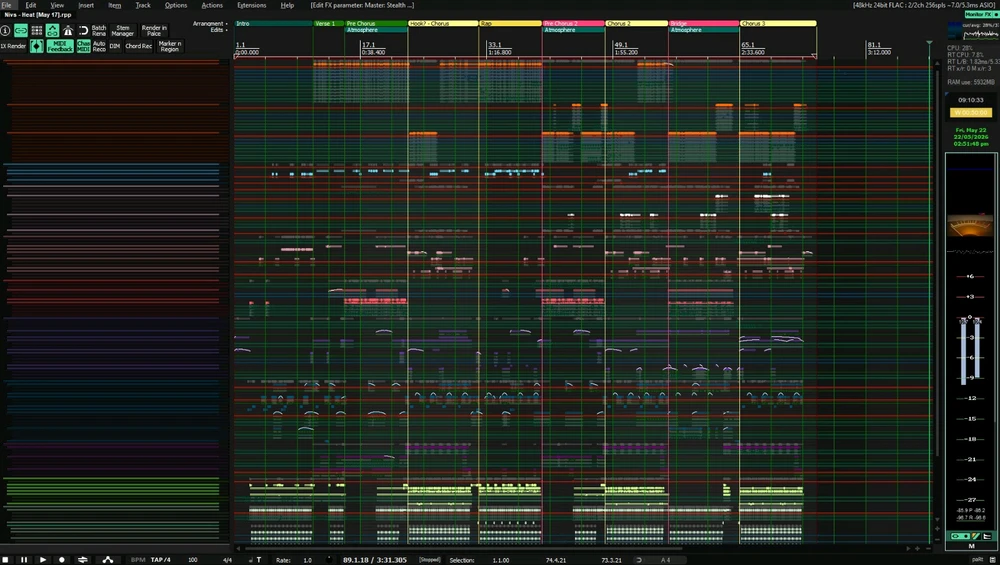Click Atmosphere region under Bridge
This screenshot has height=565, width=1000.
[703, 30]
